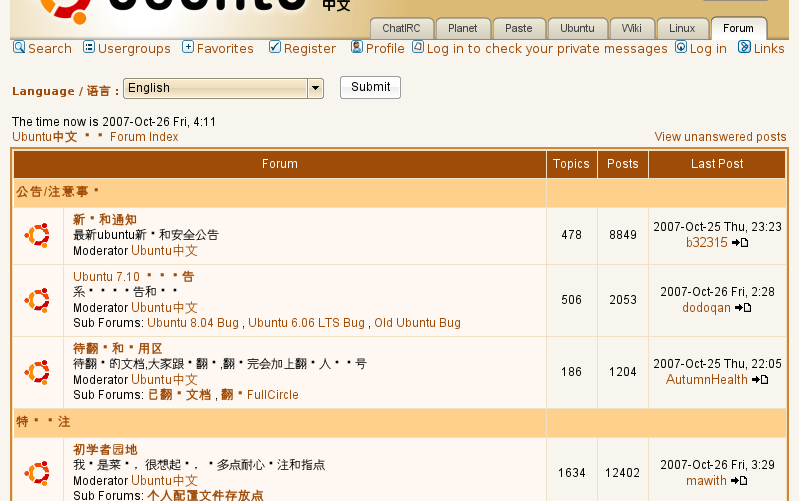Click the Usergroups list icon
Screen dimensions: 799x501
click(x=89, y=47)
